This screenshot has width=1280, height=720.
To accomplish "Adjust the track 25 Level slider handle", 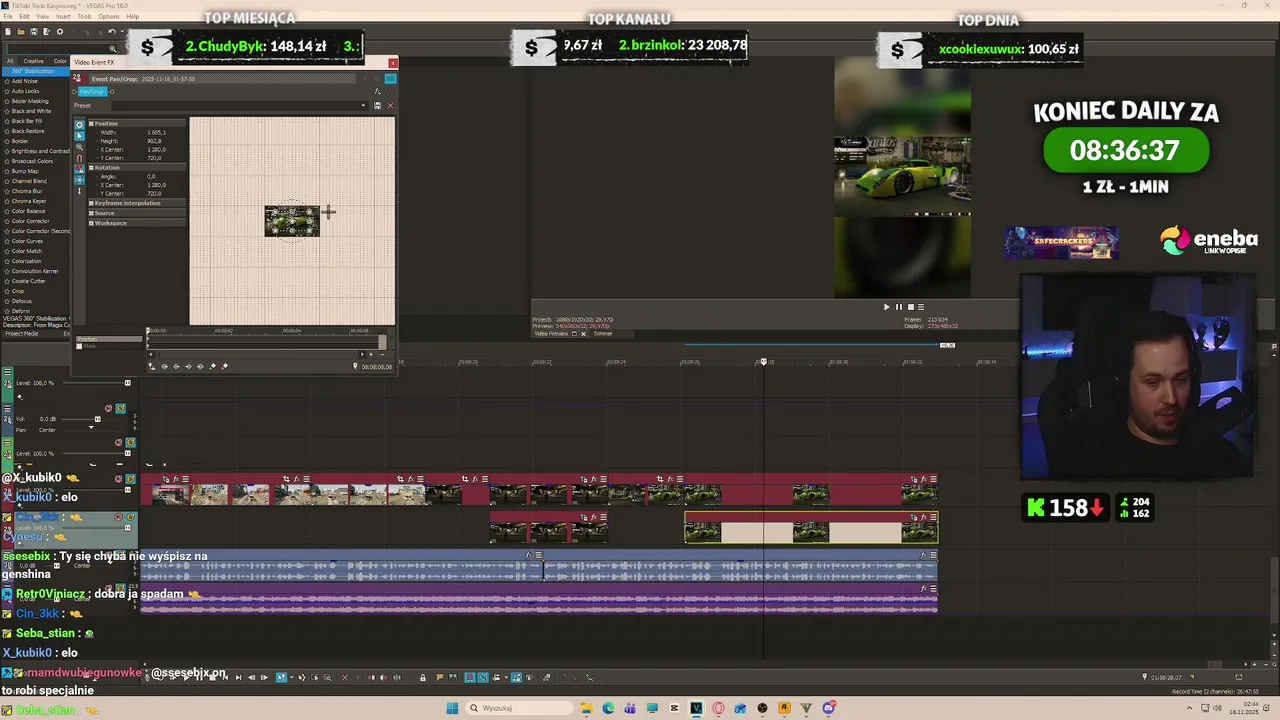I will pos(127,383).
